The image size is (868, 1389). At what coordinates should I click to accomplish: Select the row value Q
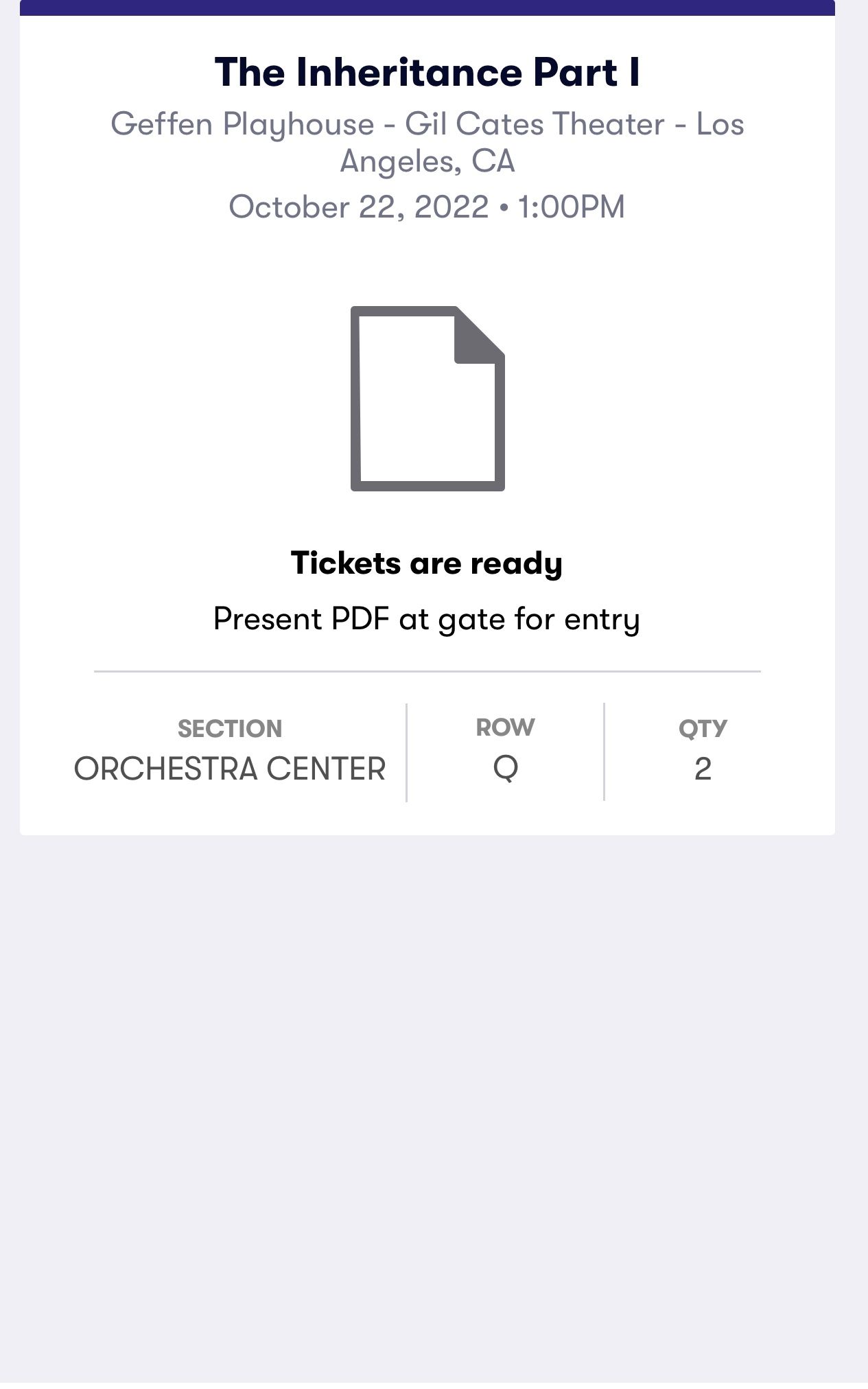pyautogui.click(x=505, y=769)
